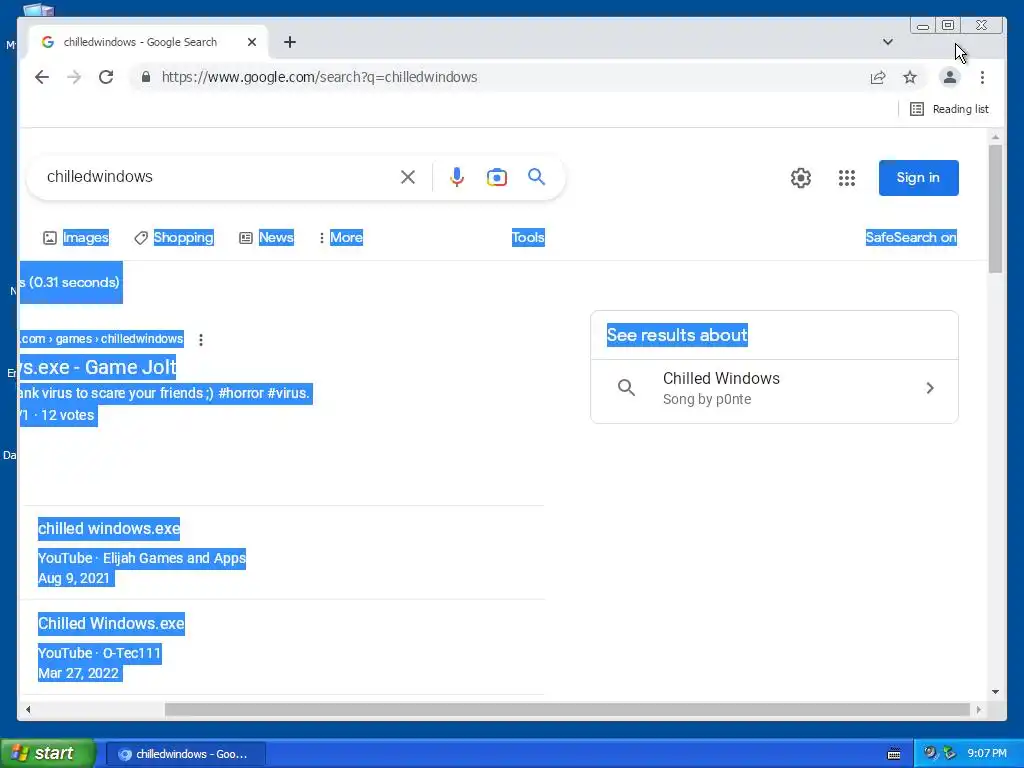Switch to the Shopping results tab
Image resolution: width=1024 pixels, height=768 pixels.
coord(174,238)
